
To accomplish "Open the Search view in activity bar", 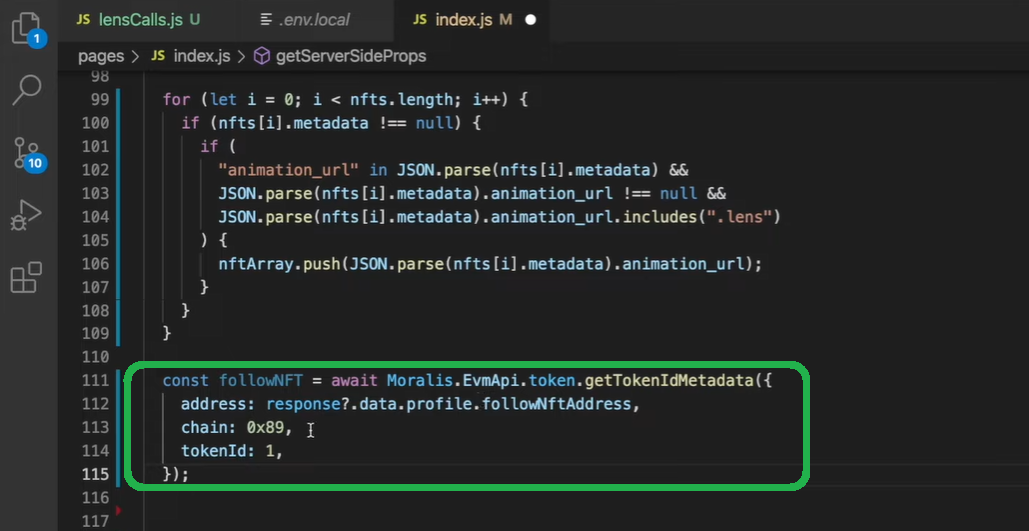I will point(28,89).
